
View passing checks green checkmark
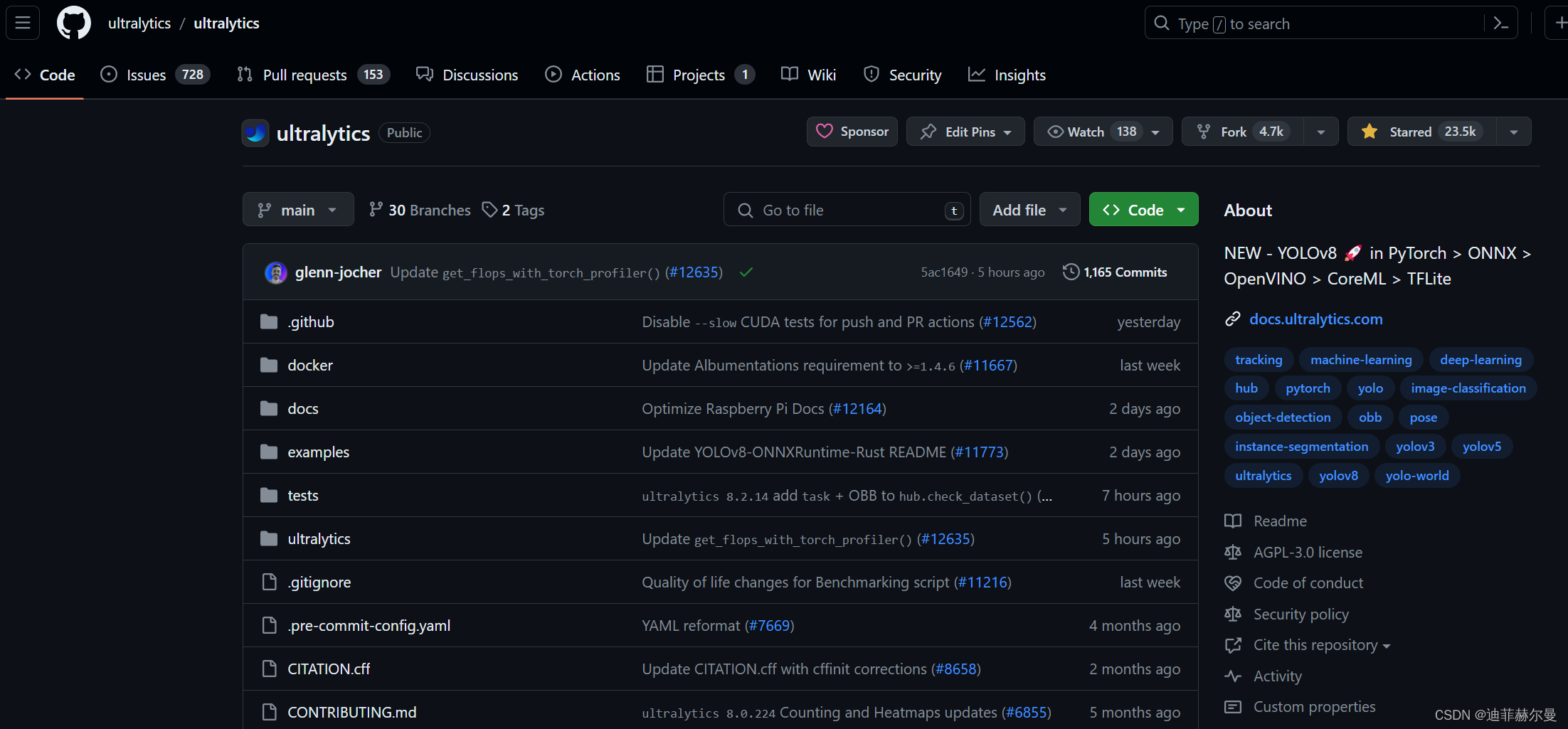[x=746, y=272]
